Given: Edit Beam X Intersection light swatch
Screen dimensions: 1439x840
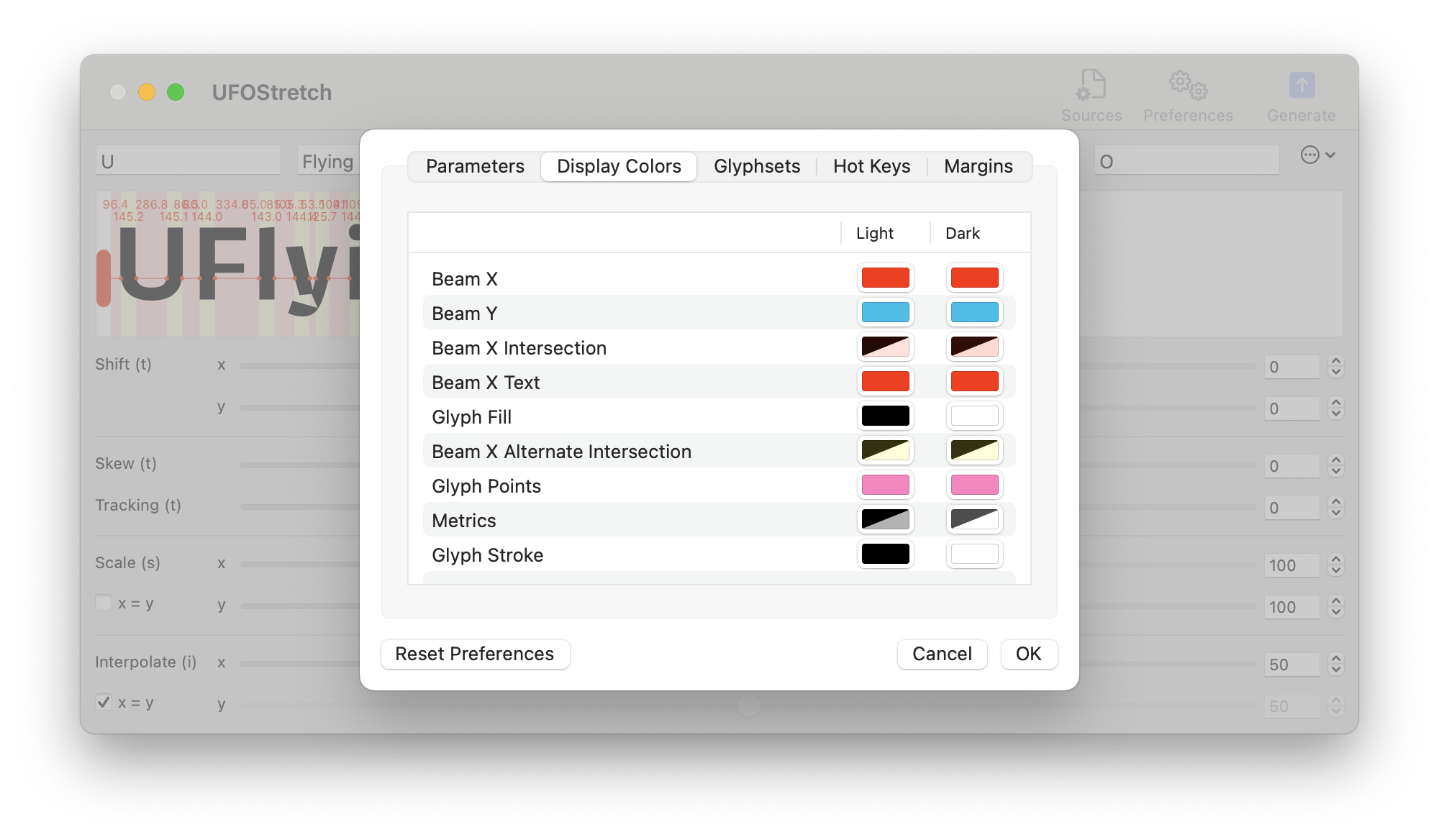Looking at the screenshot, I should point(886,347).
